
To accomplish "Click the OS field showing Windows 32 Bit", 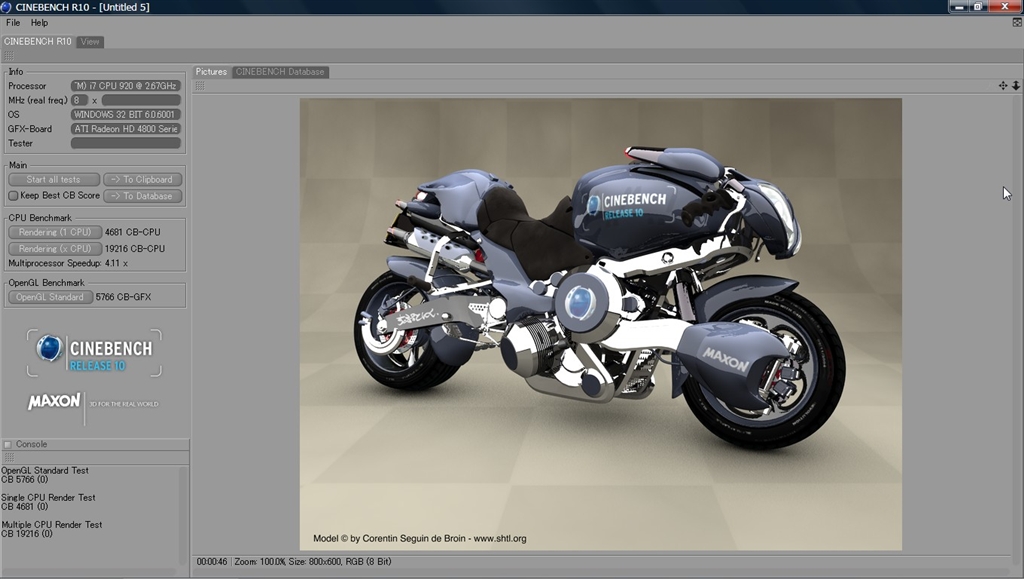I will coord(125,114).
